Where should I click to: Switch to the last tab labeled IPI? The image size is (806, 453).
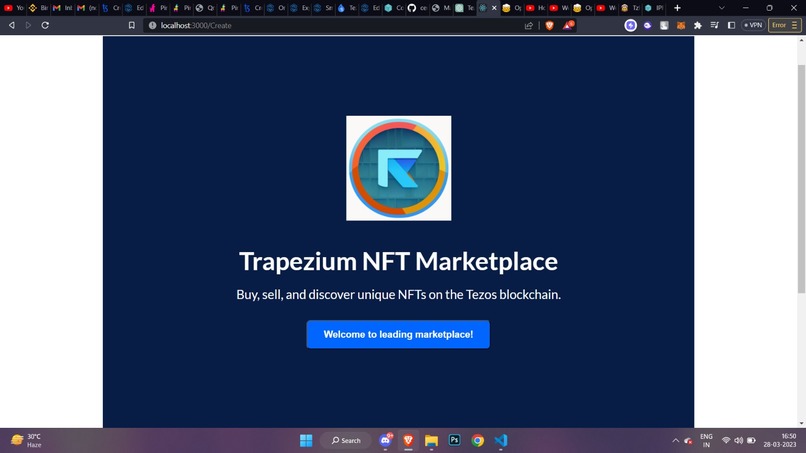coord(654,8)
